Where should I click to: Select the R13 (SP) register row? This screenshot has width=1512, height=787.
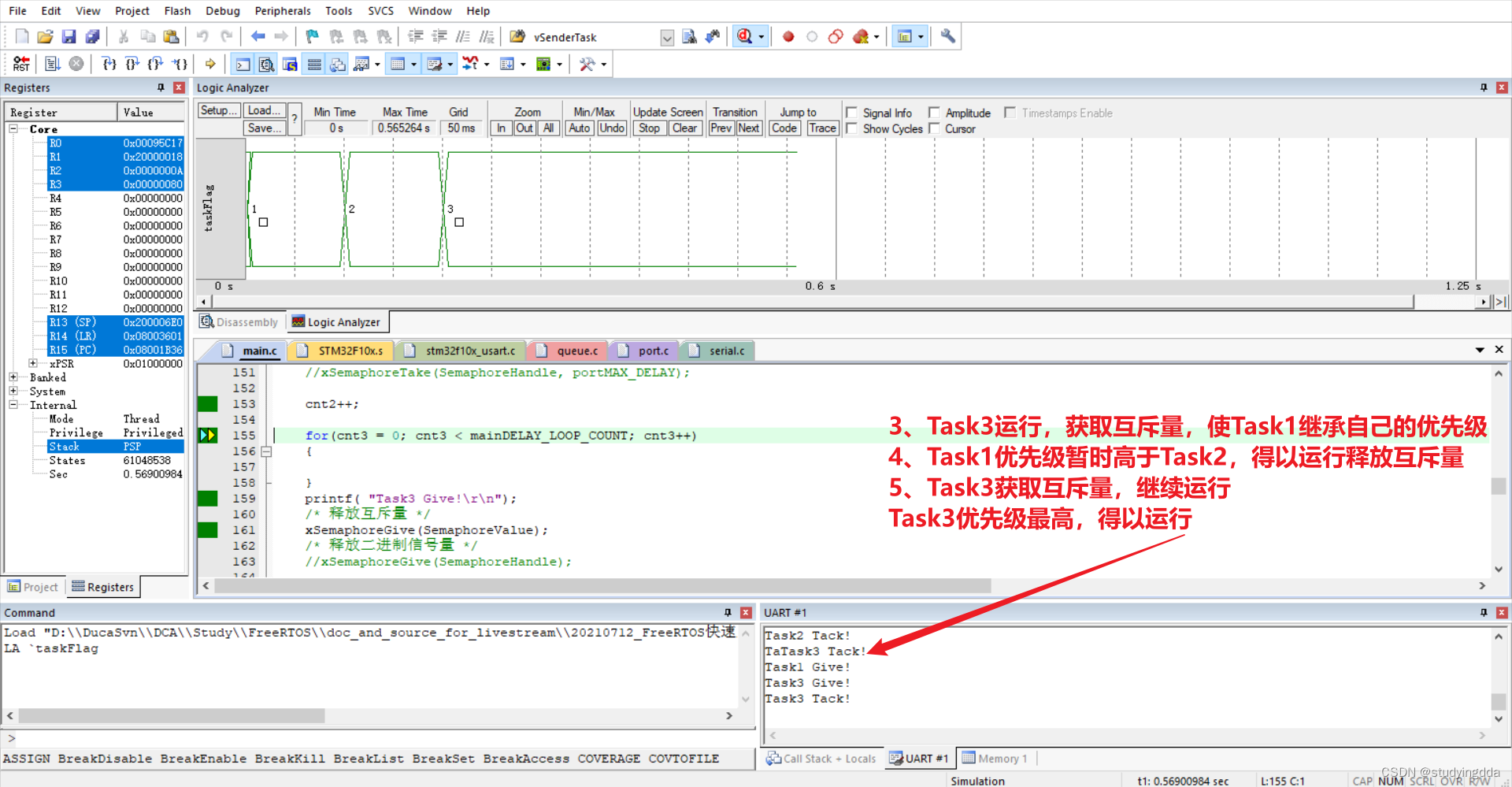(x=115, y=322)
